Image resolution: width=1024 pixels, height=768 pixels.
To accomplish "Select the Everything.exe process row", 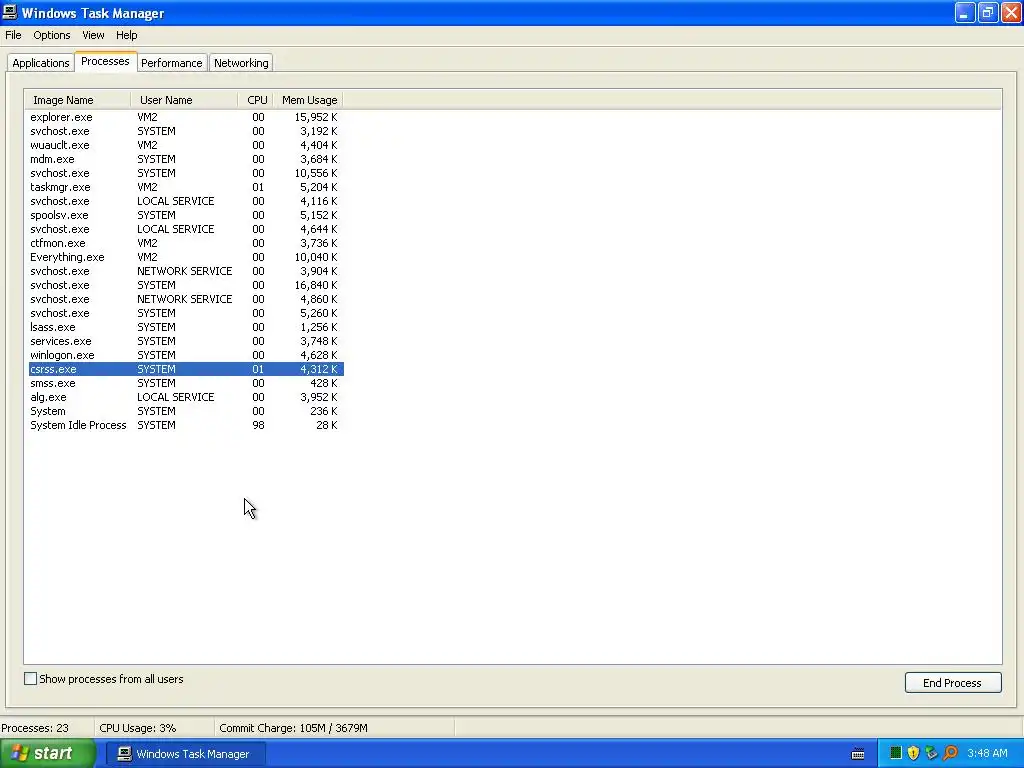I will click(185, 257).
